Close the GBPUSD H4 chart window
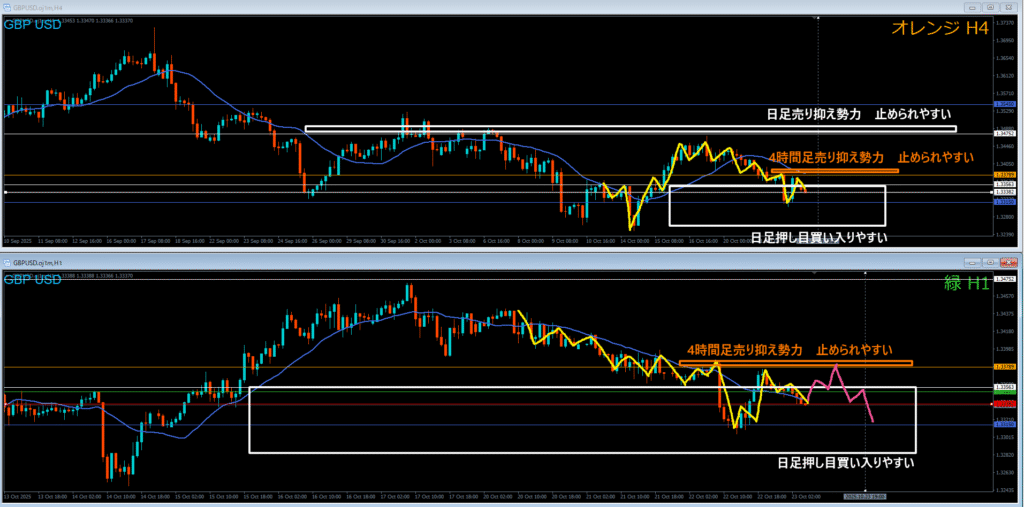This screenshot has width=1024, height=507. 1008,7
